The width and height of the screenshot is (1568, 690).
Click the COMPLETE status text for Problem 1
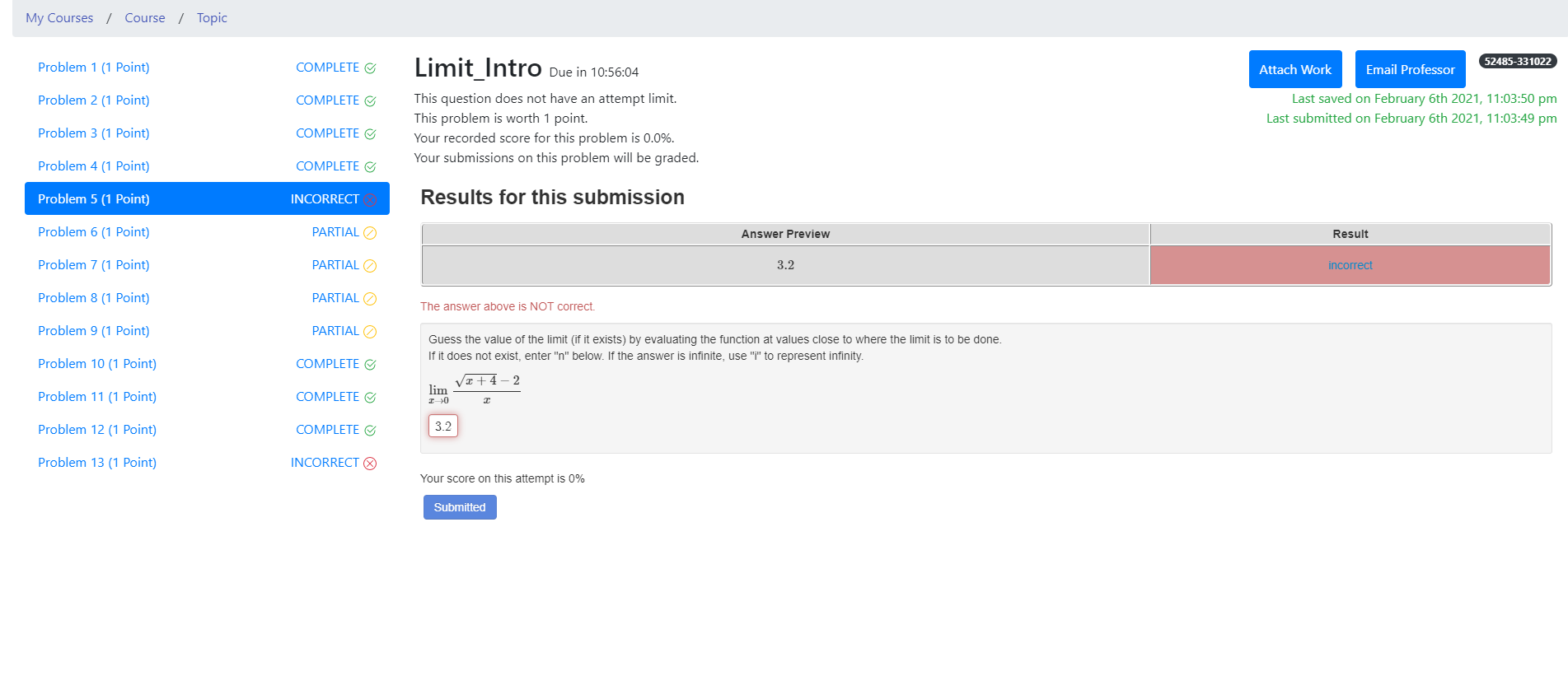[328, 68]
